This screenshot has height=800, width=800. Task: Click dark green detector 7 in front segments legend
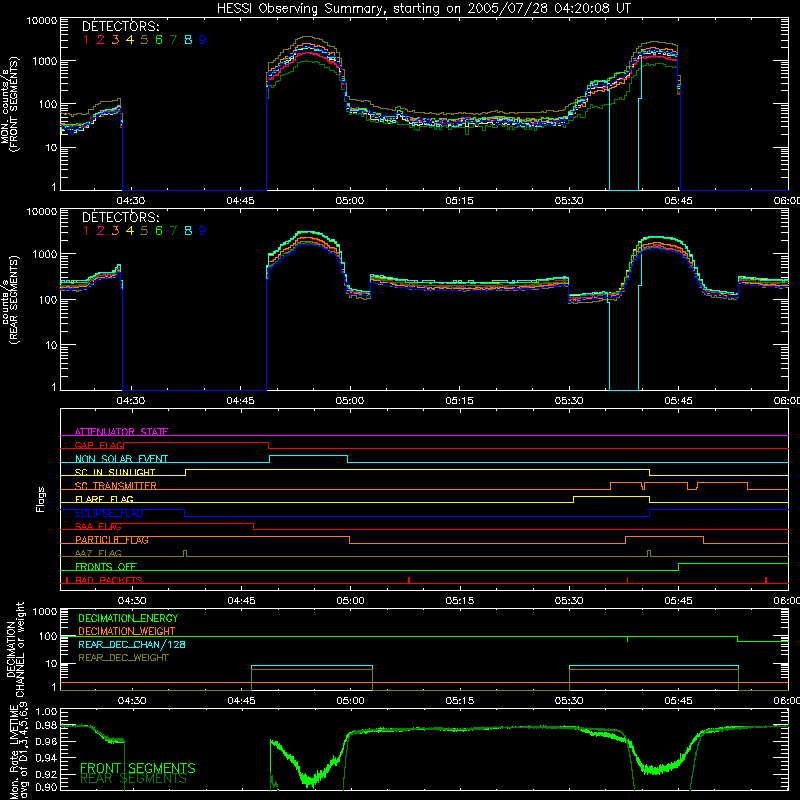[173, 40]
